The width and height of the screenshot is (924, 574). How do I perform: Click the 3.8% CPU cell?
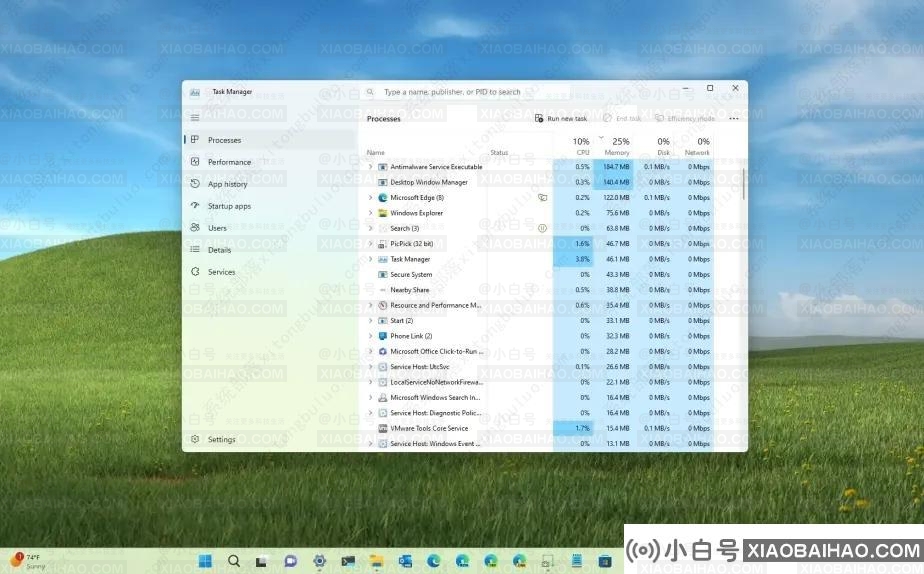coord(573,259)
